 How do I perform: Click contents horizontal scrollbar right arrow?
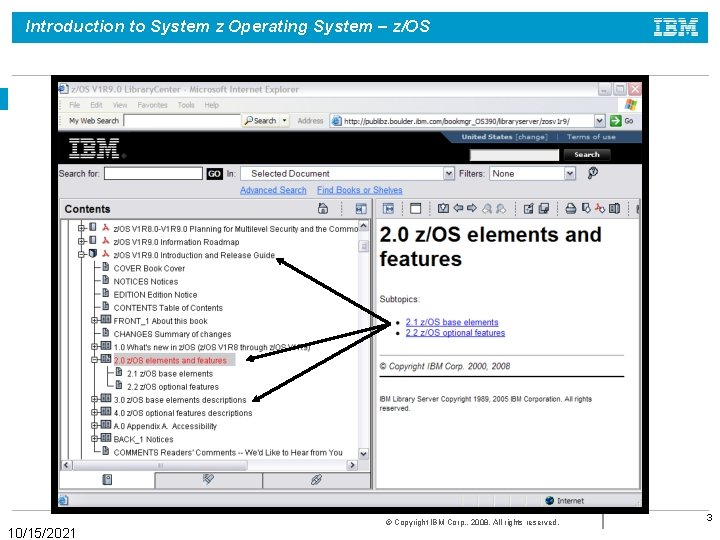tap(352, 465)
